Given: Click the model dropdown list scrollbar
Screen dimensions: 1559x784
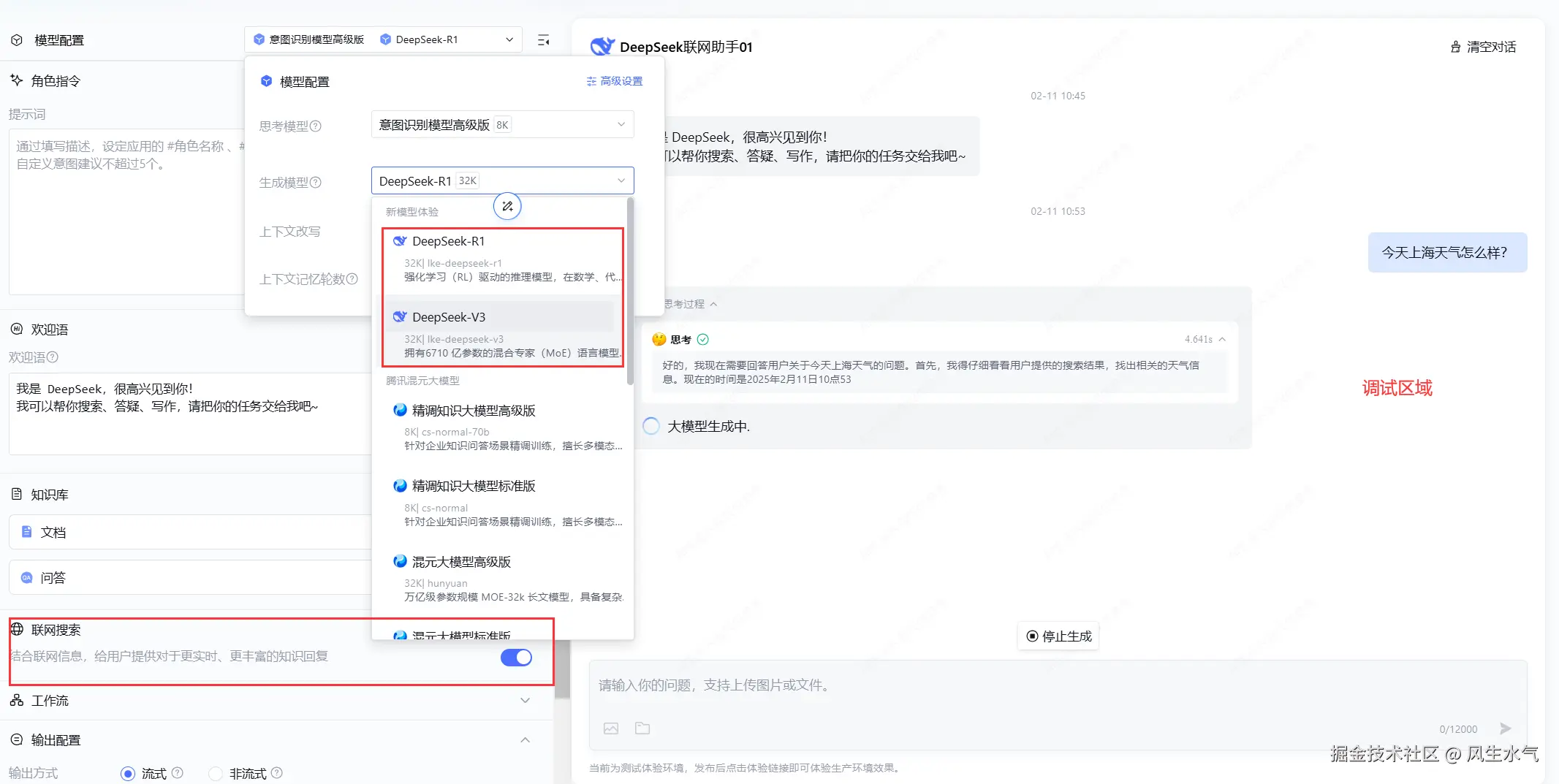Looking at the screenshot, I should point(630,292).
